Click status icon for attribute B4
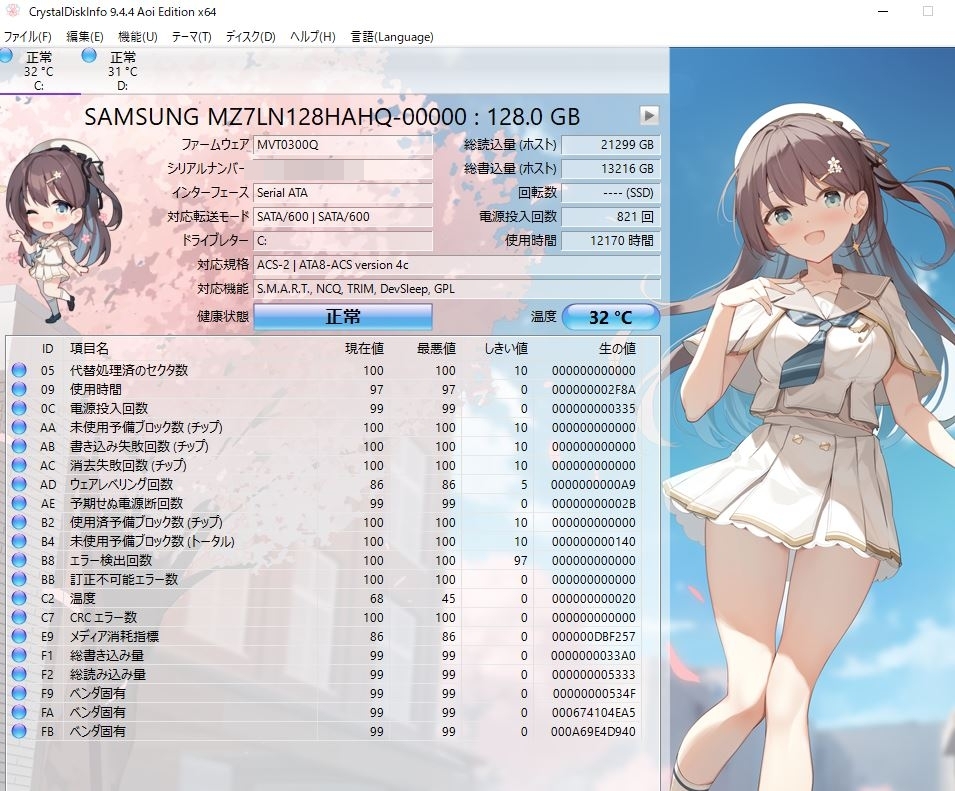The image size is (955, 791). pos(19,541)
